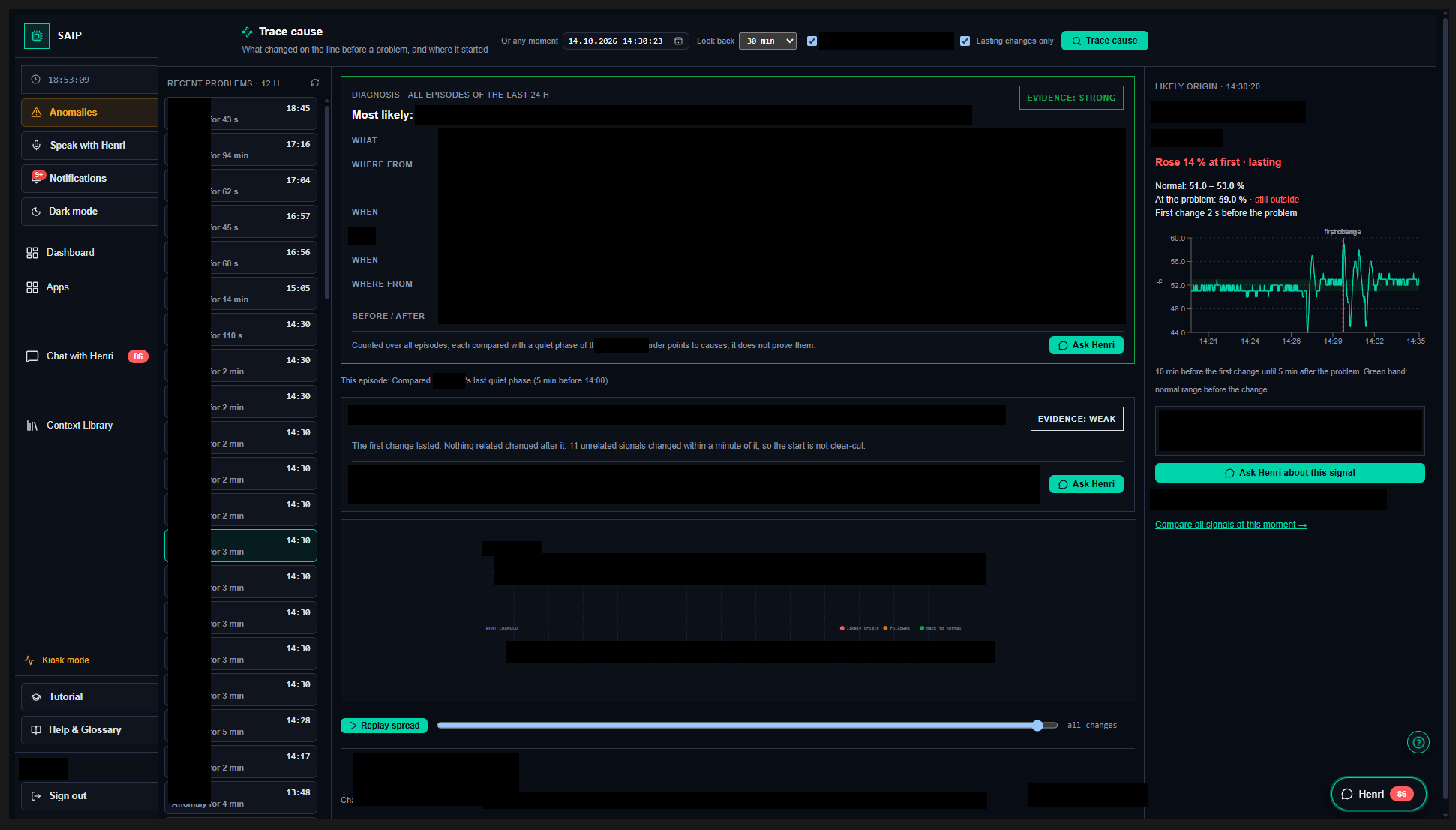Select the 17:04 problem lasting 62 s
This screenshot has height=830, width=1456.
tap(241, 186)
